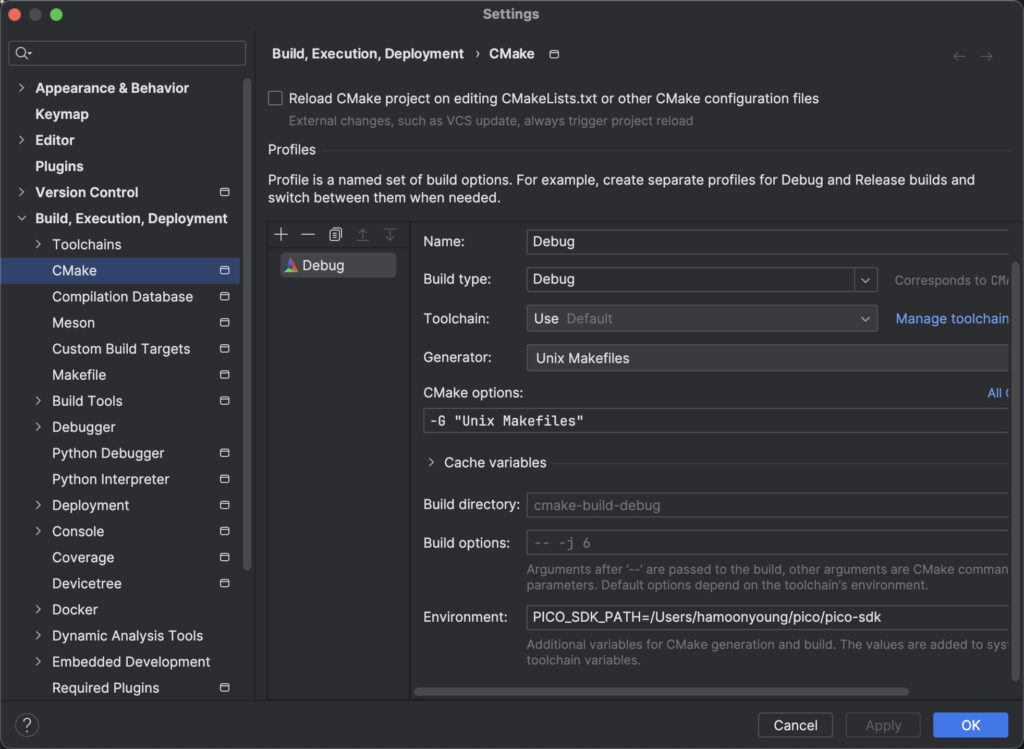Viewport: 1024px width, 749px height.
Task: Click project icon on Coverage row
Action: [225, 558]
